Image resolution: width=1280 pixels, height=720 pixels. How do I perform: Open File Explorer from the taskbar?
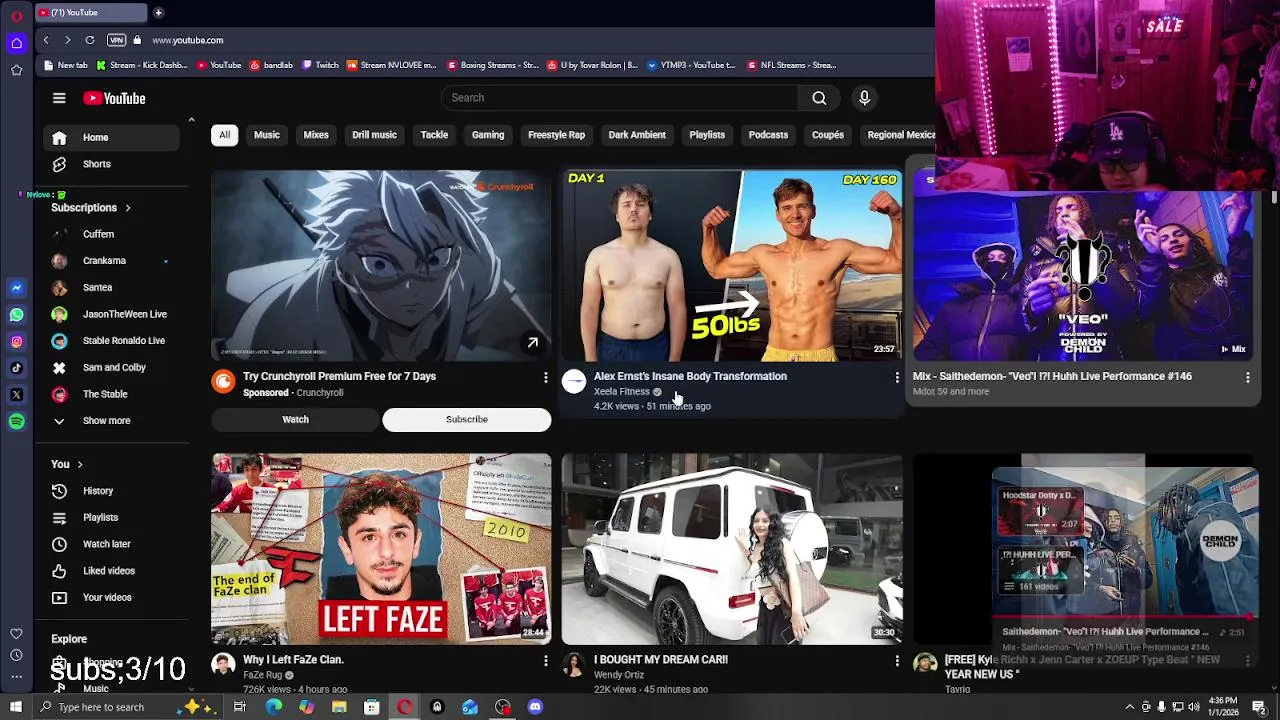pyautogui.click(x=339, y=707)
